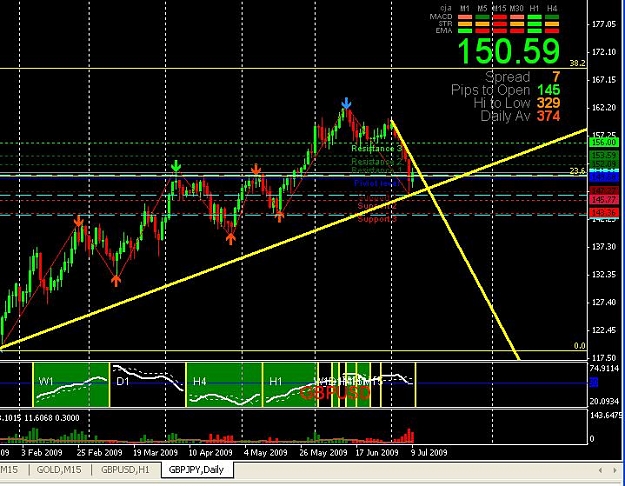
Task: Click the EMA row label
Action: point(444,31)
